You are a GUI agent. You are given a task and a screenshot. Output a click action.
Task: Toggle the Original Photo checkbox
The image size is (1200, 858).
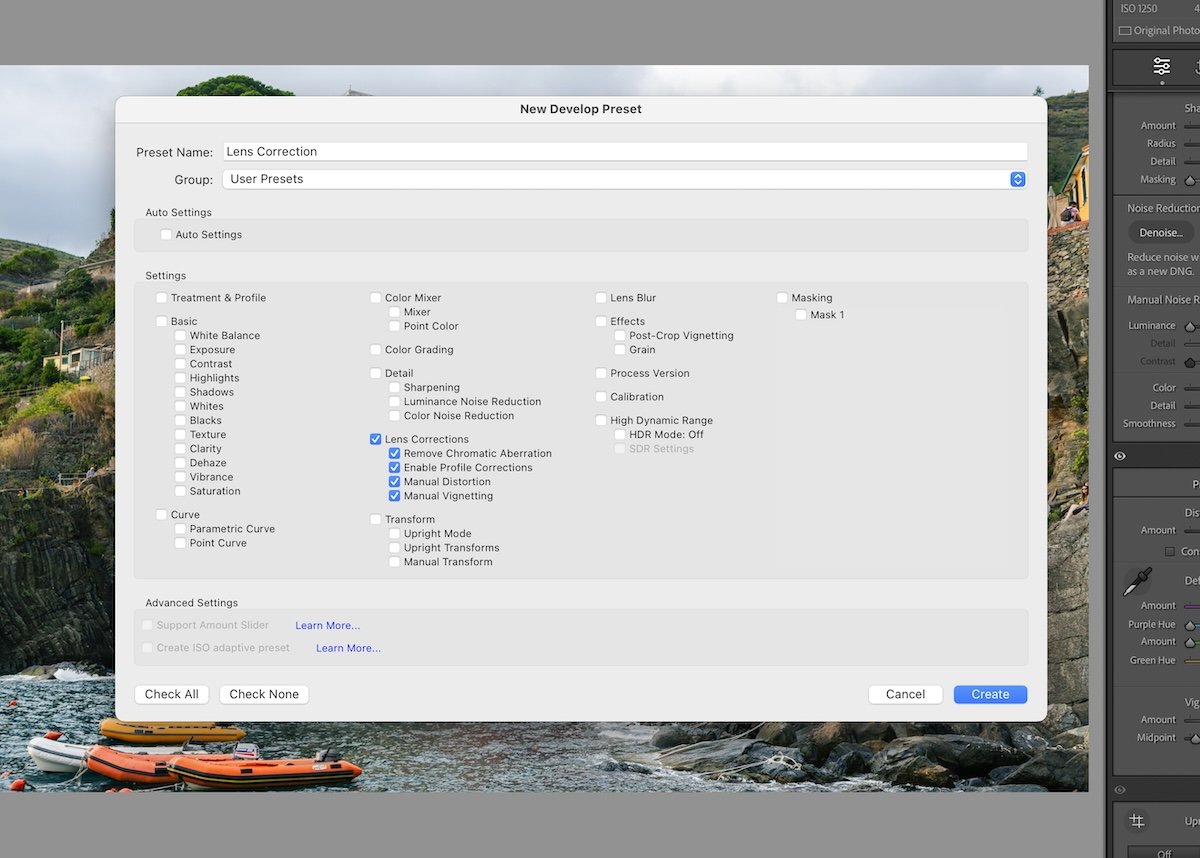(x=1125, y=31)
